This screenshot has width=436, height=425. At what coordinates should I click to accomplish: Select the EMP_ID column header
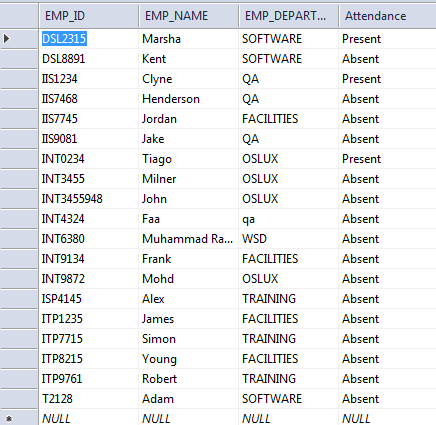coord(88,16)
